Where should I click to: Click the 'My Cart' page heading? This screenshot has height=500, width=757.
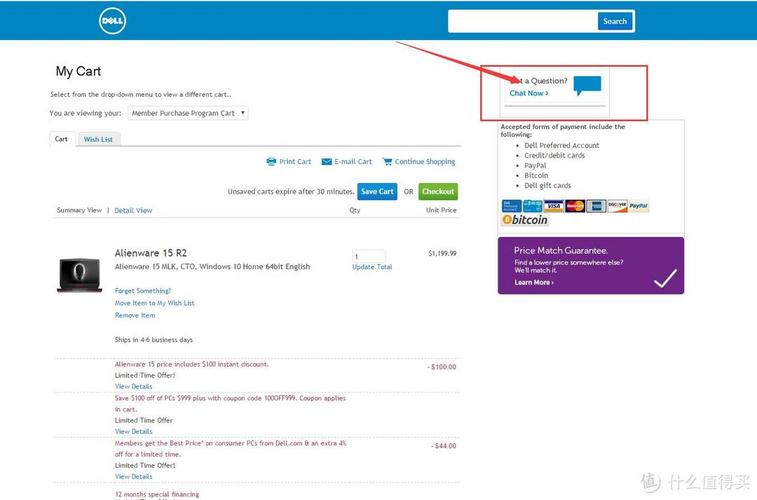[x=78, y=71]
